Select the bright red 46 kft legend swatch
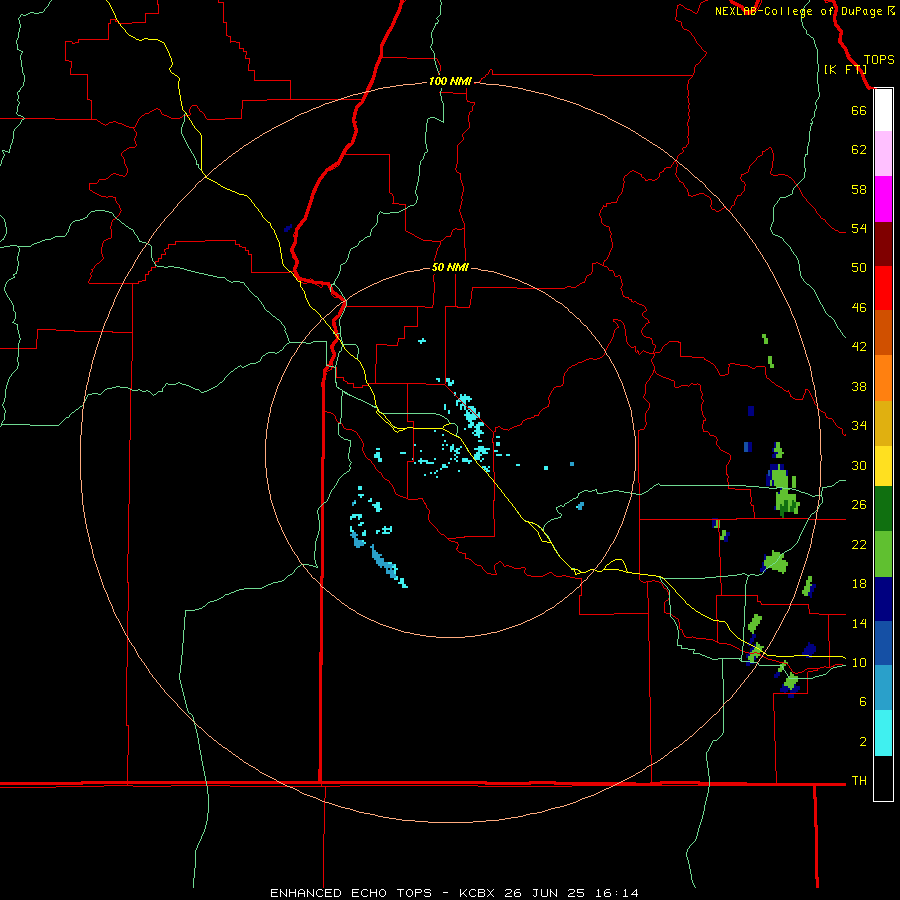The width and height of the screenshot is (900, 900). coord(883,288)
